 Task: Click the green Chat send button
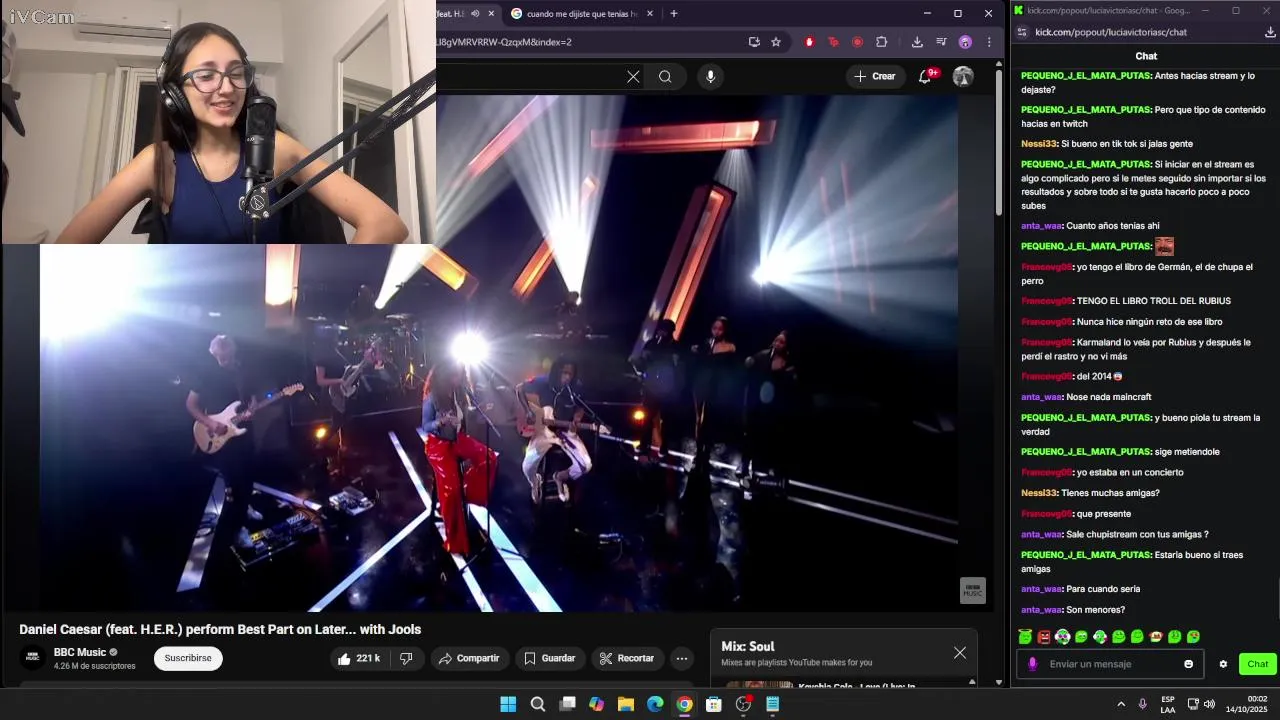(1258, 664)
